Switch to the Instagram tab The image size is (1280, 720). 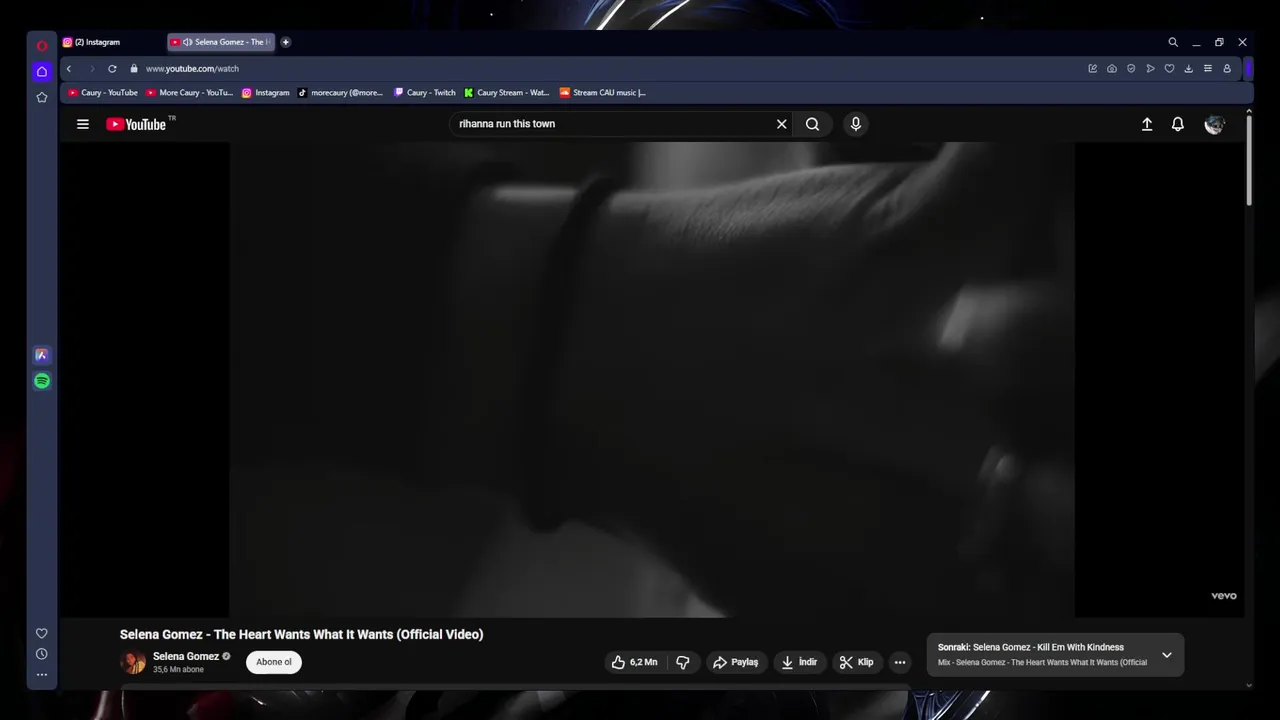[110, 42]
